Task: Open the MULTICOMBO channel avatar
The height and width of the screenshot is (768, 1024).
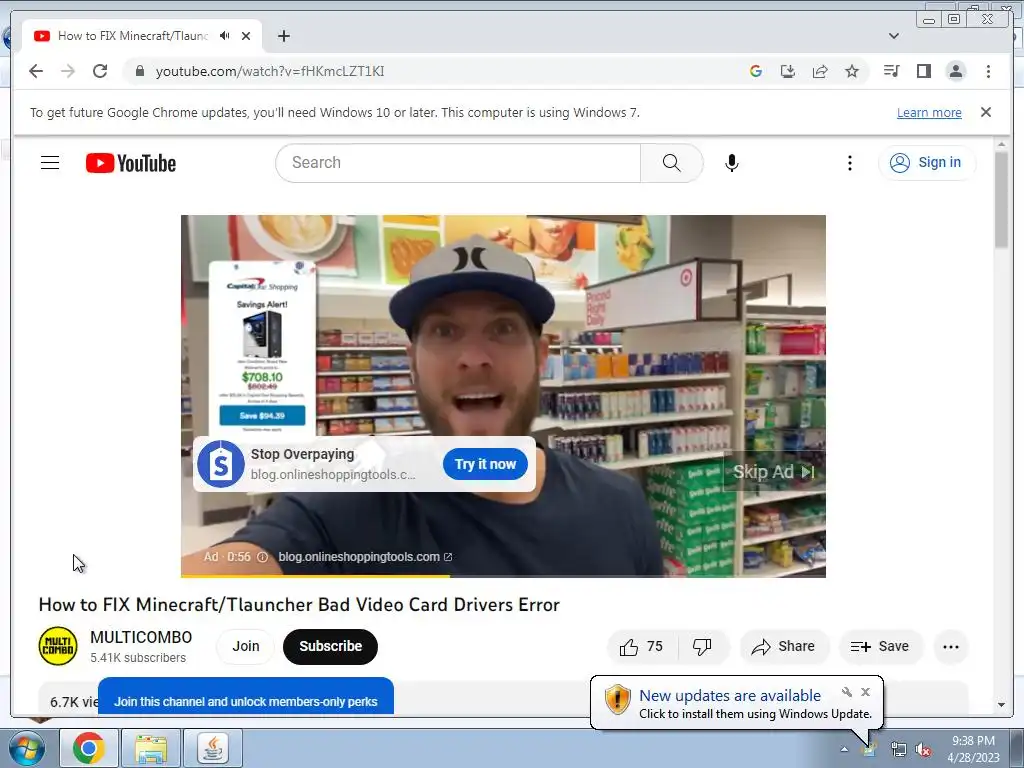Action: point(58,647)
